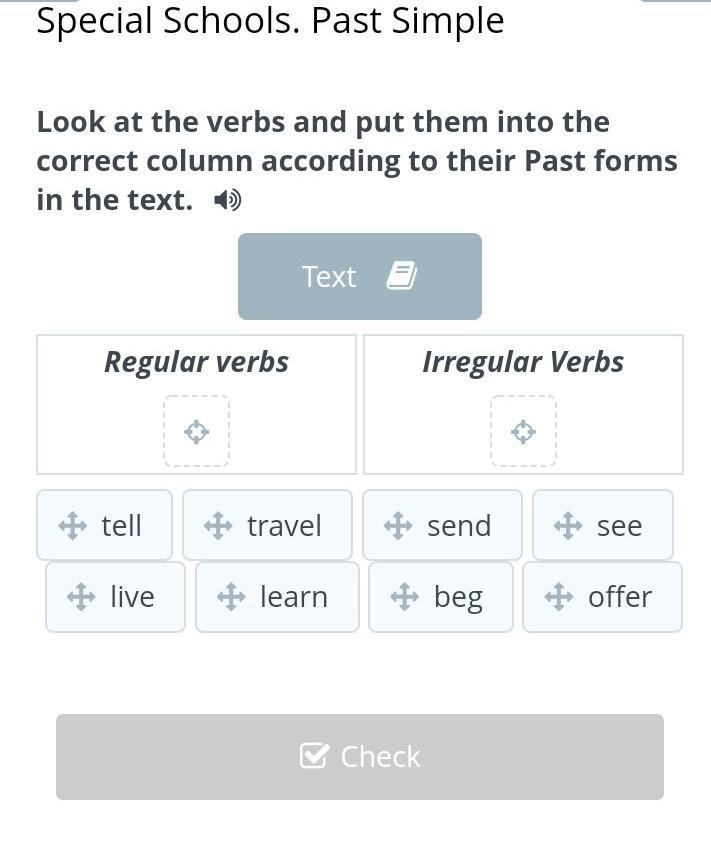The image size is (711, 848).
Task: Pick the 'offer' verb tile
Action: click(x=602, y=597)
